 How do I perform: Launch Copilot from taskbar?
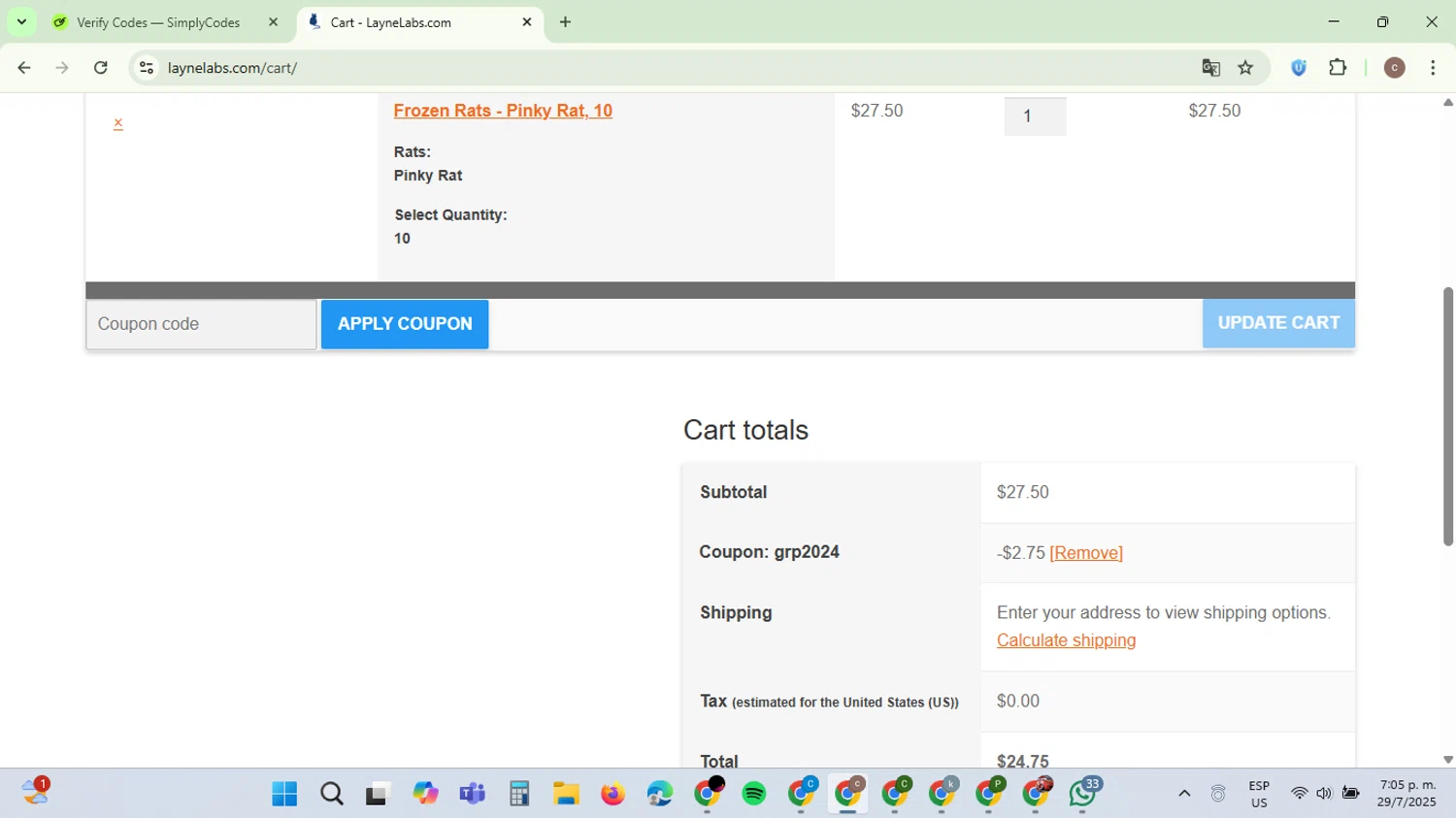tap(425, 794)
